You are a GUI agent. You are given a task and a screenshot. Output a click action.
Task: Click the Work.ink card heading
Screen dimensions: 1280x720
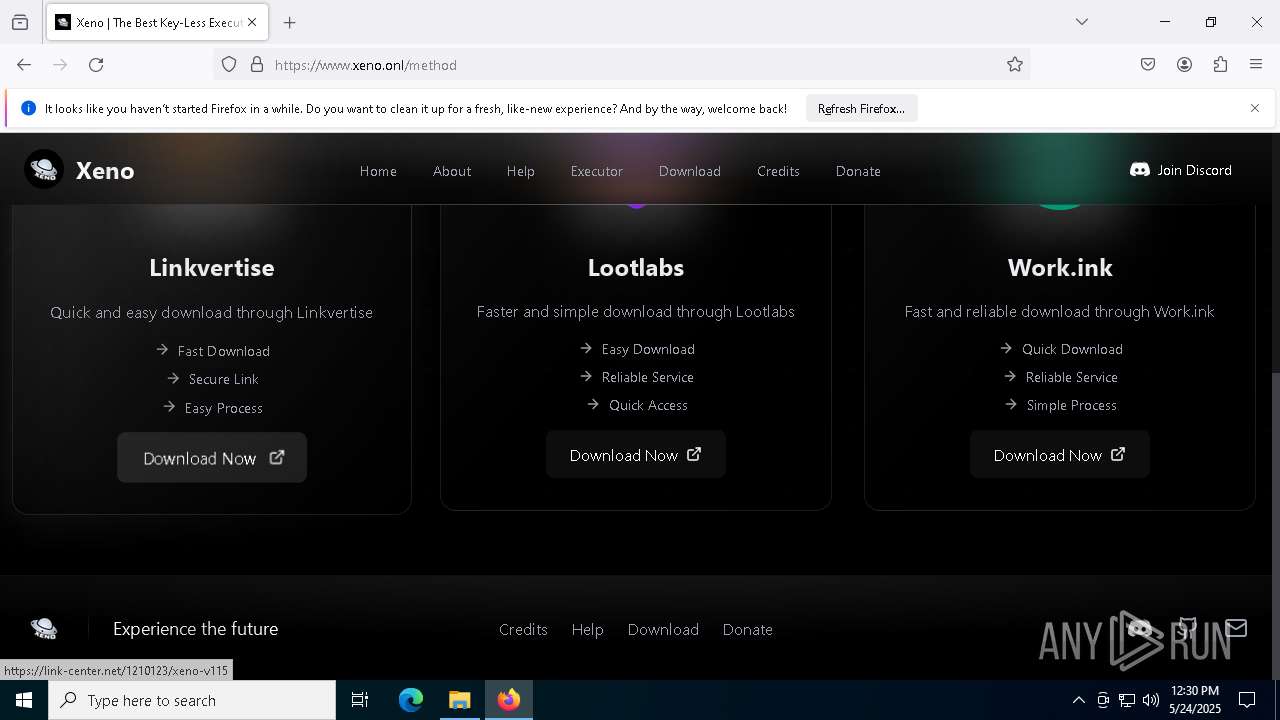tap(1060, 267)
